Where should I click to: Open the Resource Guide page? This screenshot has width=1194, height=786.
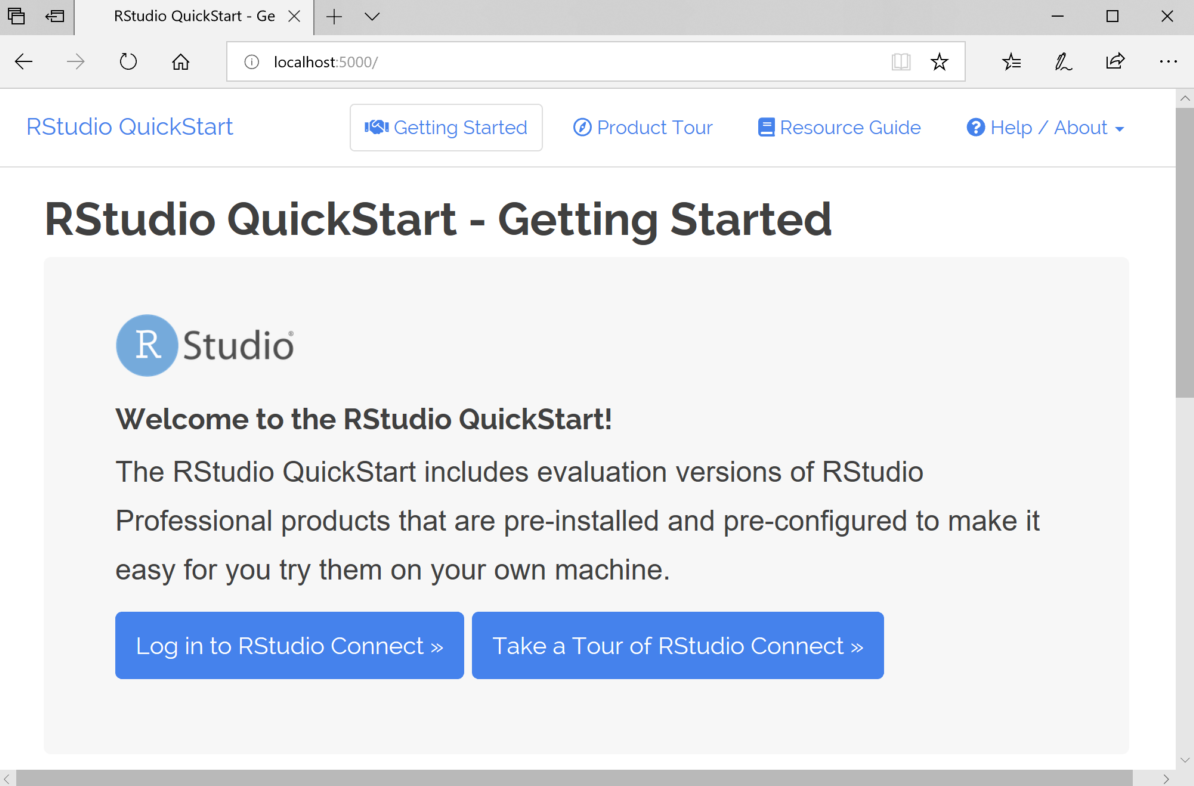point(839,127)
